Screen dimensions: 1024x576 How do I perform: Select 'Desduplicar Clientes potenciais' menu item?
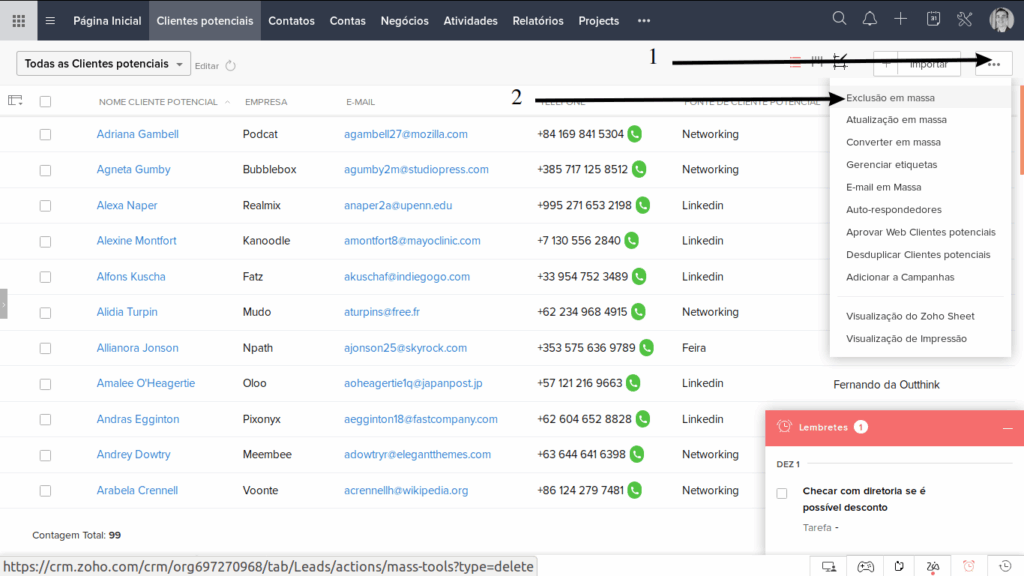tap(920, 255)
